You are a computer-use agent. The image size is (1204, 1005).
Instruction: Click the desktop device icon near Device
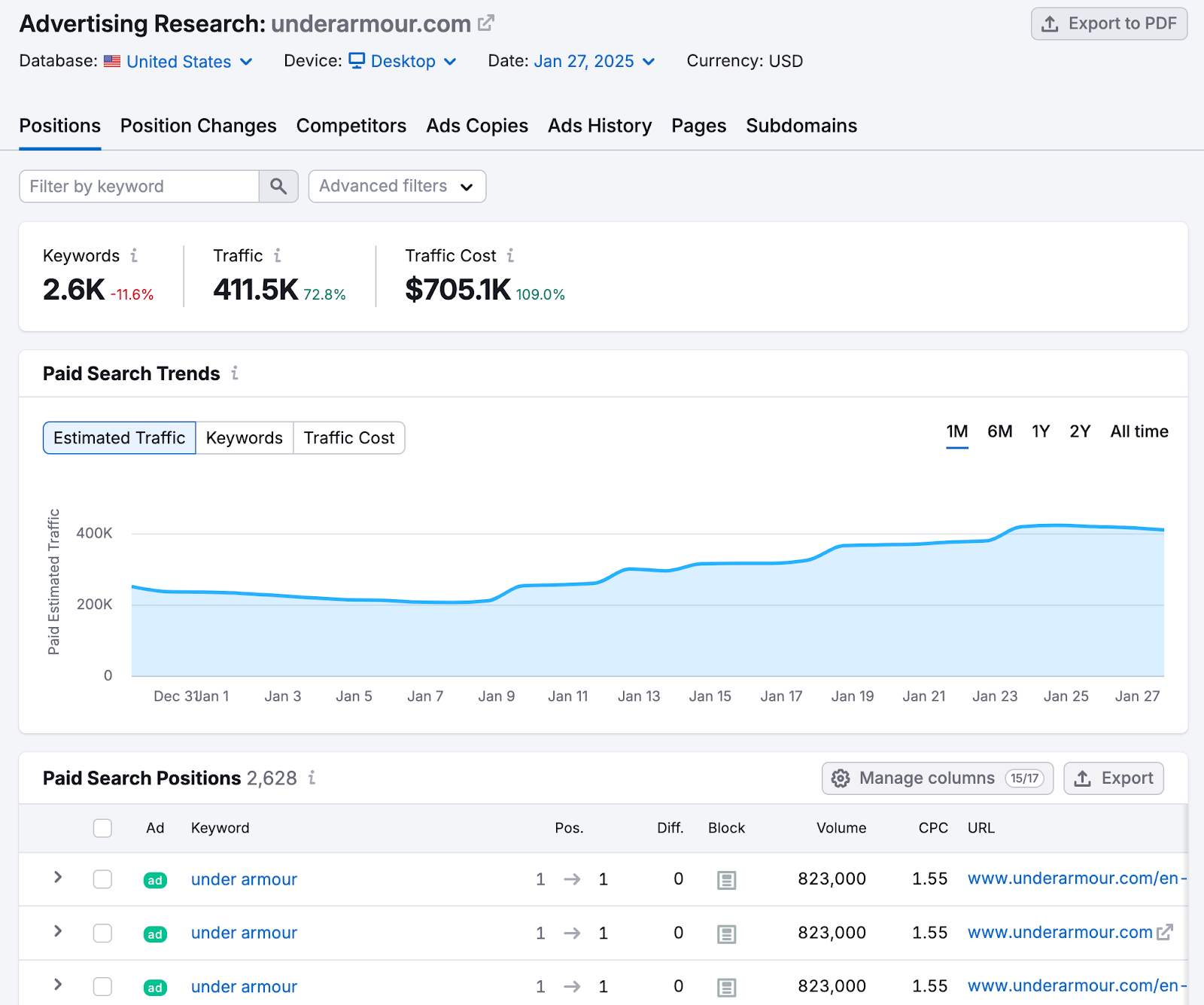click(357, 61)
